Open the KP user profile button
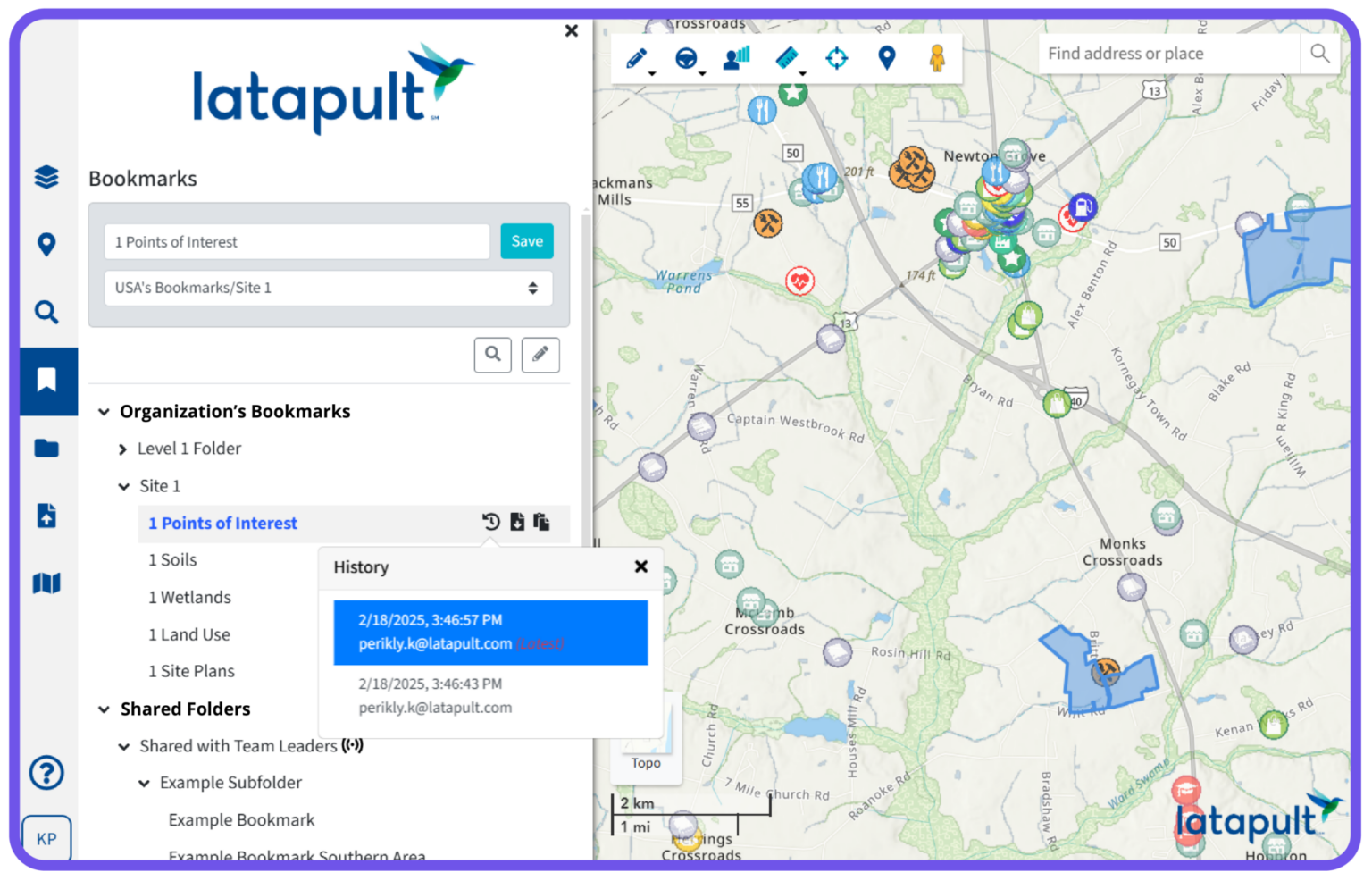This screenshot has width=1372, height=881. point(46,839)
